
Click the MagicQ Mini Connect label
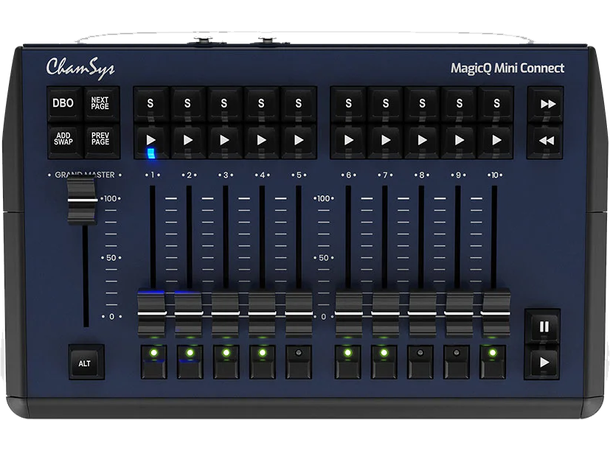tap(507, 68)
